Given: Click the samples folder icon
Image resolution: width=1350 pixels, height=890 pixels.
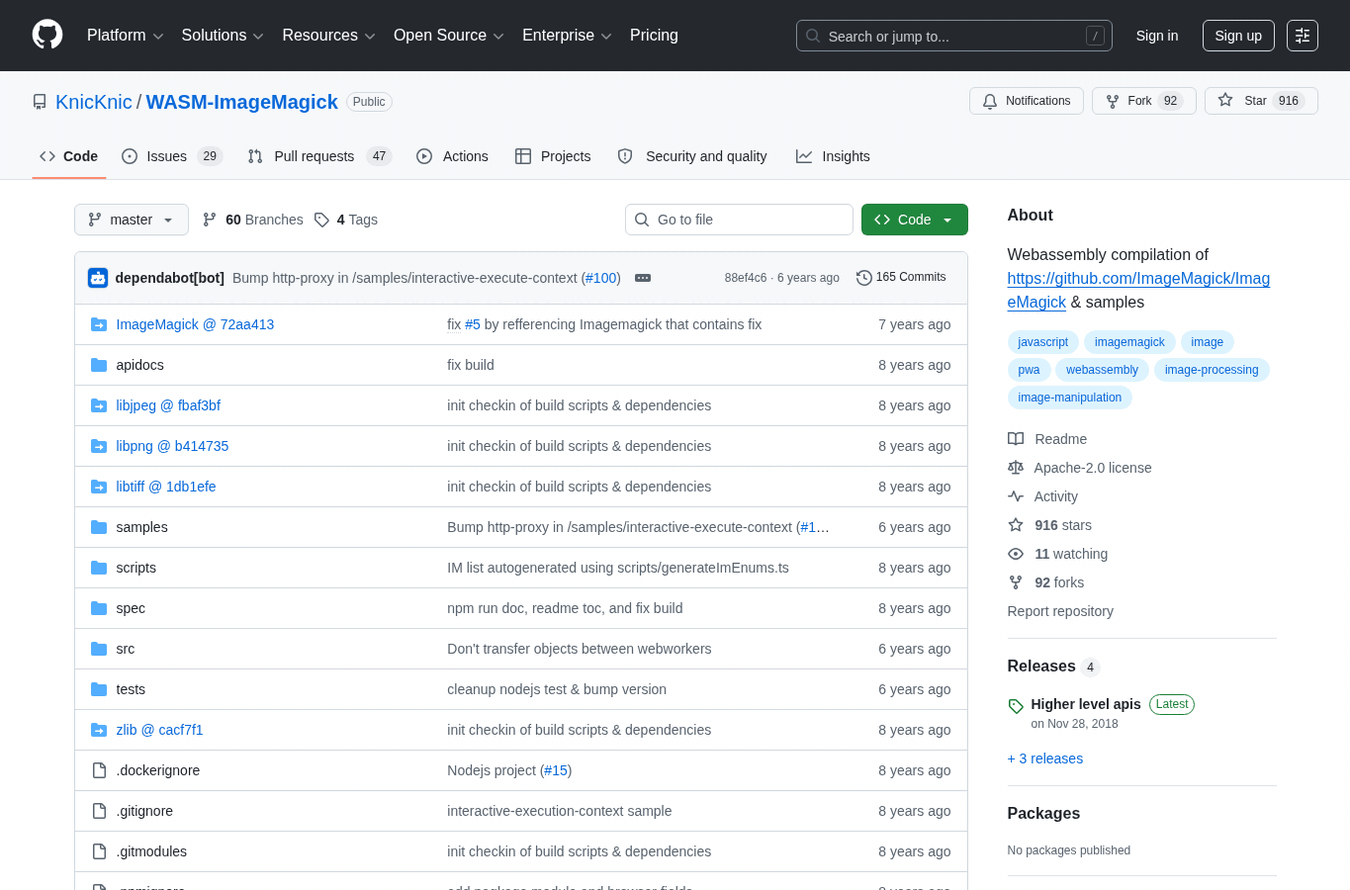Looking at the screenshot, I should 99,527.
